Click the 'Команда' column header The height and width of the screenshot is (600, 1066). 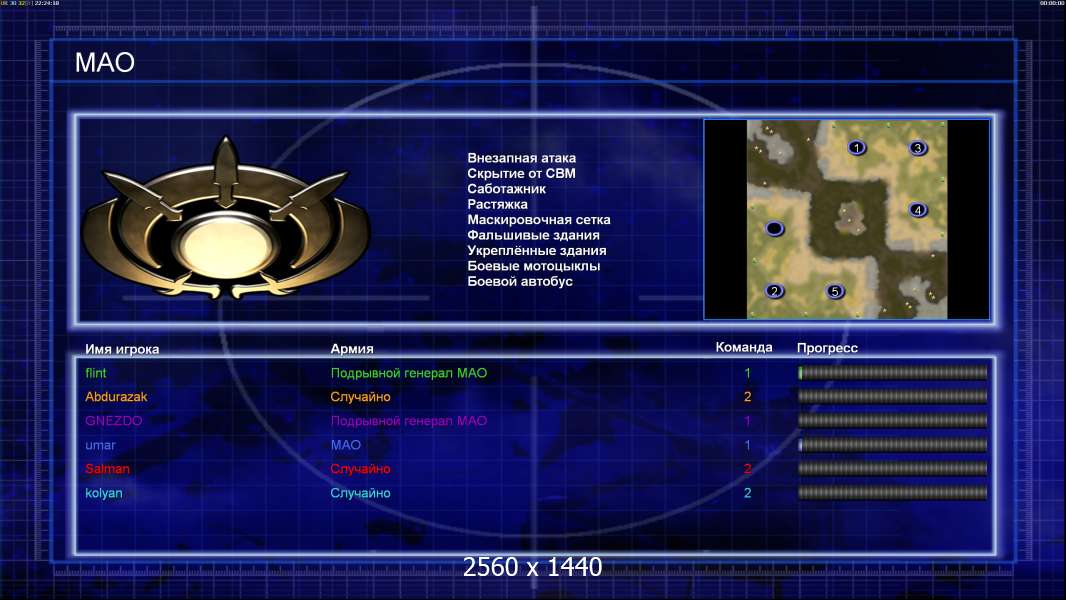pyautogui.click(x=744, y=347)
